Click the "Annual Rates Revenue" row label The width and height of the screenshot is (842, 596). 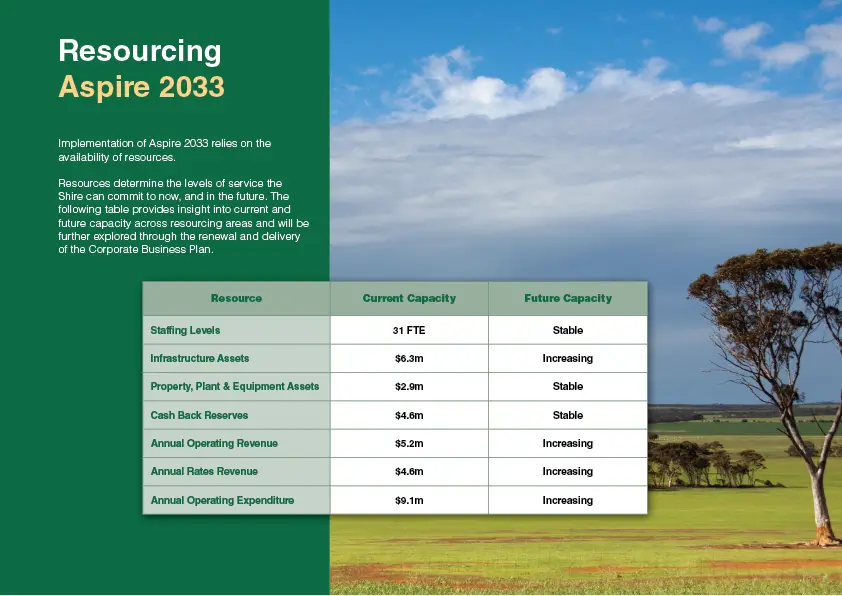pos(204,471)
